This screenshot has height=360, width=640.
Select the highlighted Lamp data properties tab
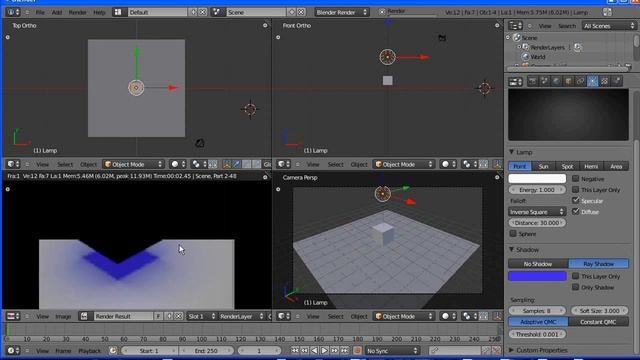[x=593, y=81]
